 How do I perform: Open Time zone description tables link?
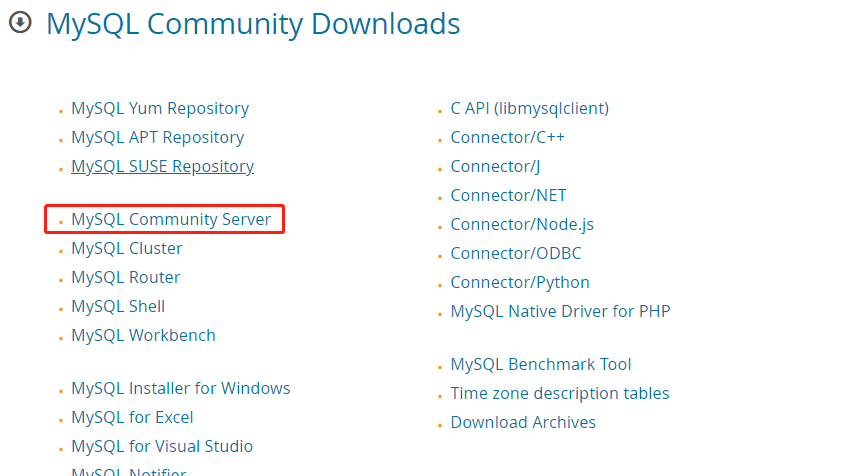tap(560, 393)
